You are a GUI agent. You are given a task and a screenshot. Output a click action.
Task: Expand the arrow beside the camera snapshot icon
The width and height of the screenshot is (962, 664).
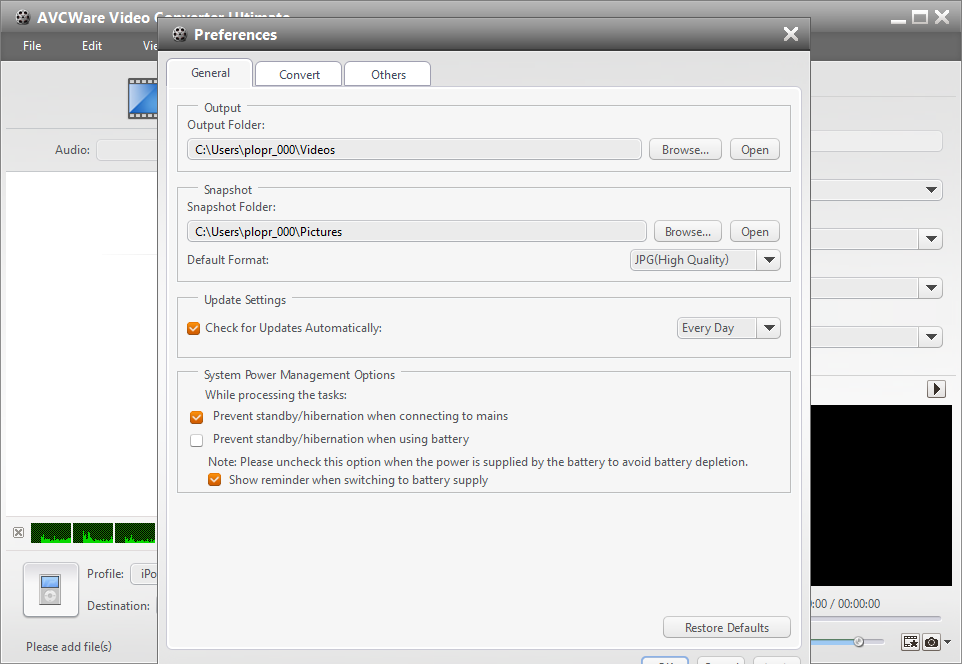pos(947,642)
